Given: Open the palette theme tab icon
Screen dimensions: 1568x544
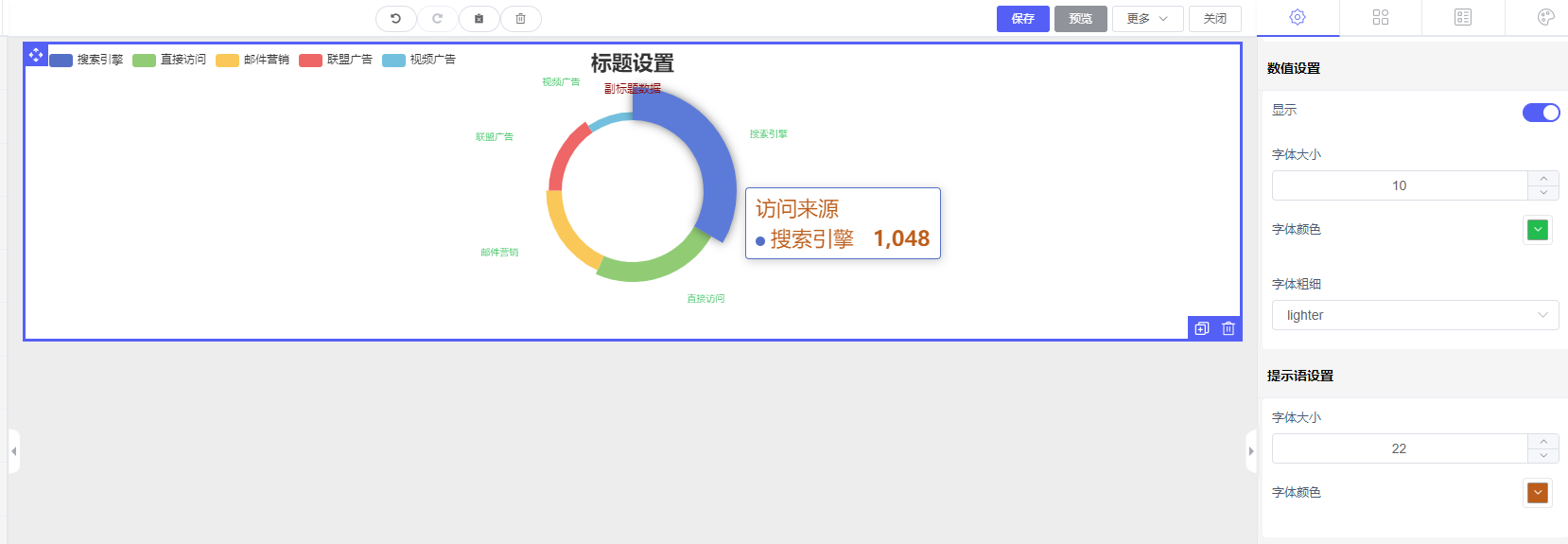Looking at the screenshot, I should (1545, 17).
